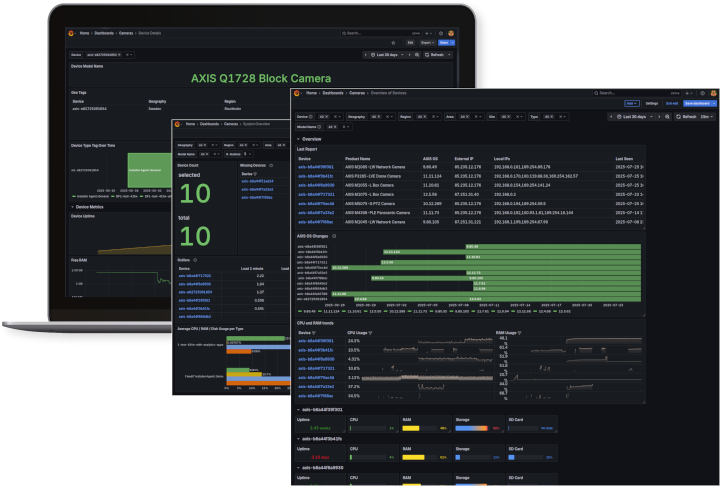Open the Last 30 days time picker in Device Details
The height and width of the screenshot is (486, 720).
pyautogui.click(x=387, y=55)
